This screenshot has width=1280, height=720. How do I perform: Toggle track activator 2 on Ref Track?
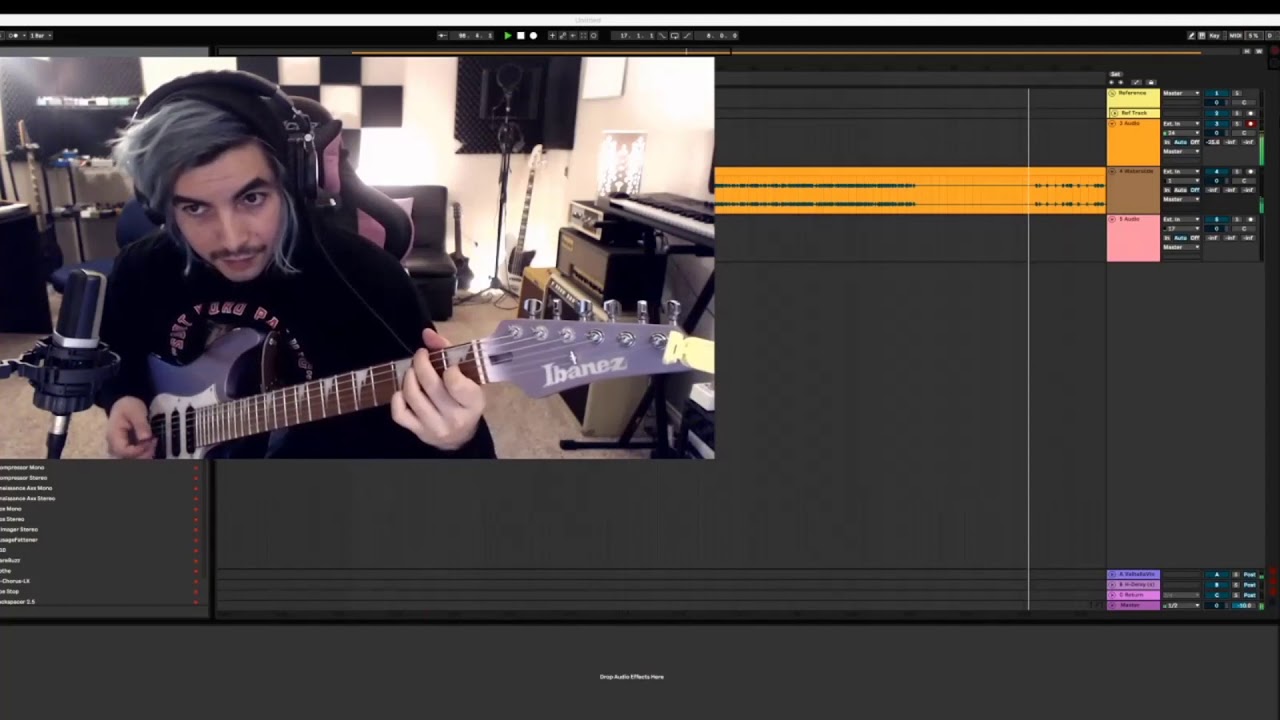click(1217, 113)
